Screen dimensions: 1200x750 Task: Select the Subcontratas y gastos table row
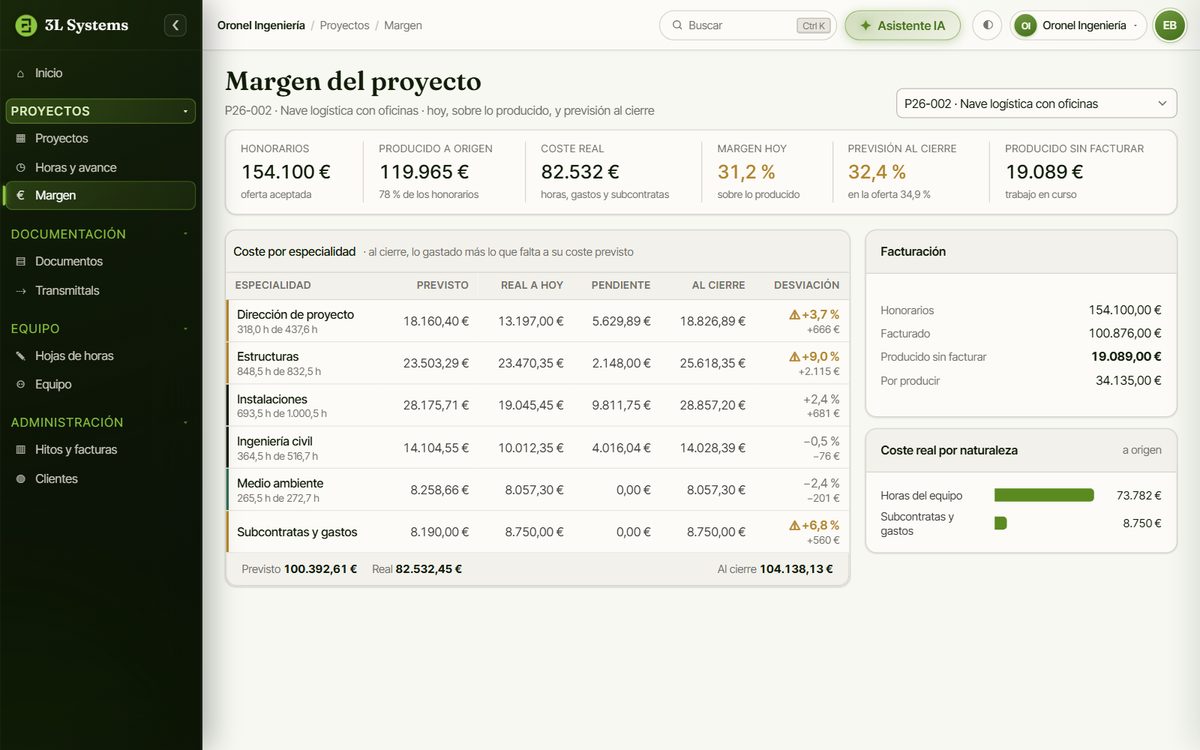(x=538, y=532)
